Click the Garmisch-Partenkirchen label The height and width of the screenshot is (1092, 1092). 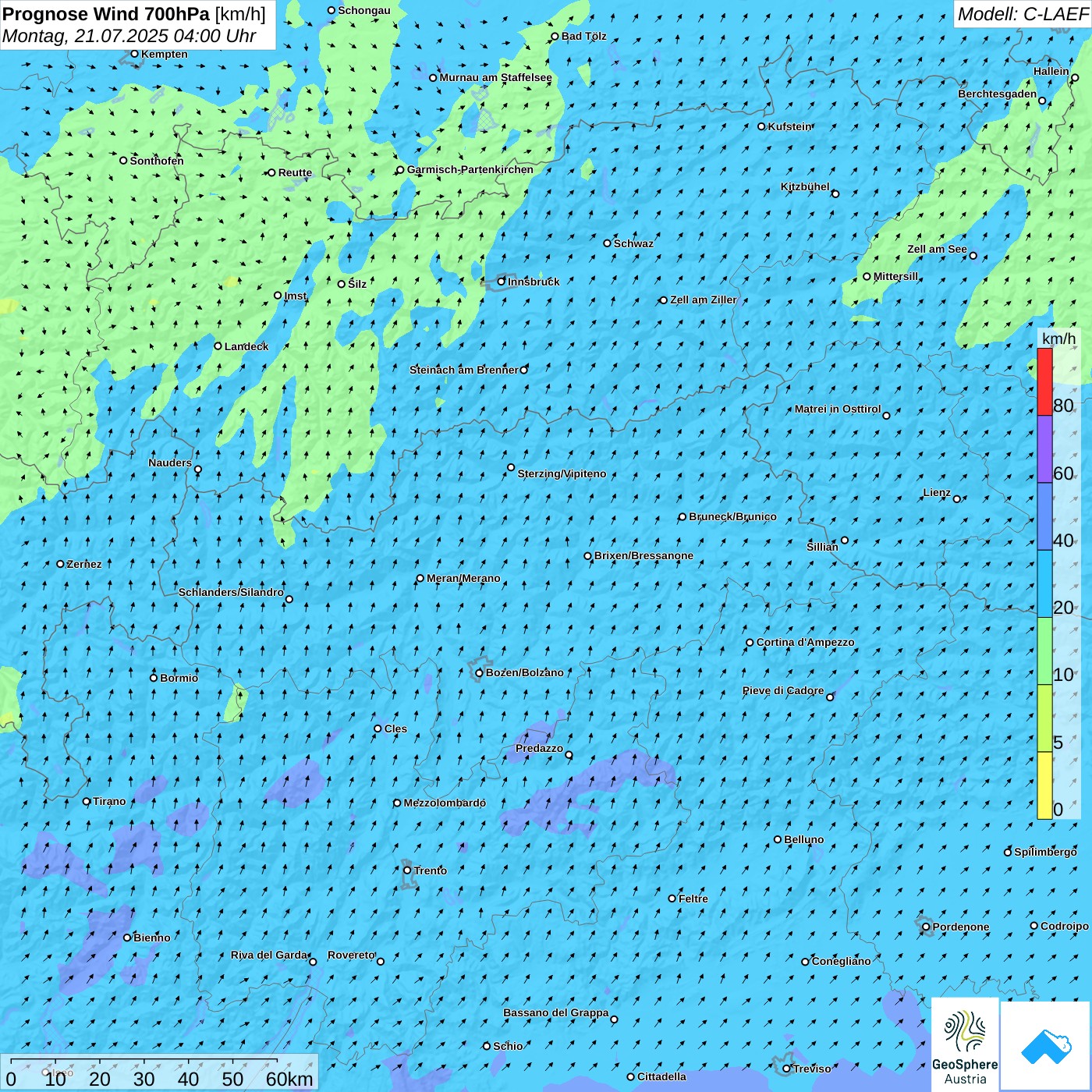pos(470,169)
